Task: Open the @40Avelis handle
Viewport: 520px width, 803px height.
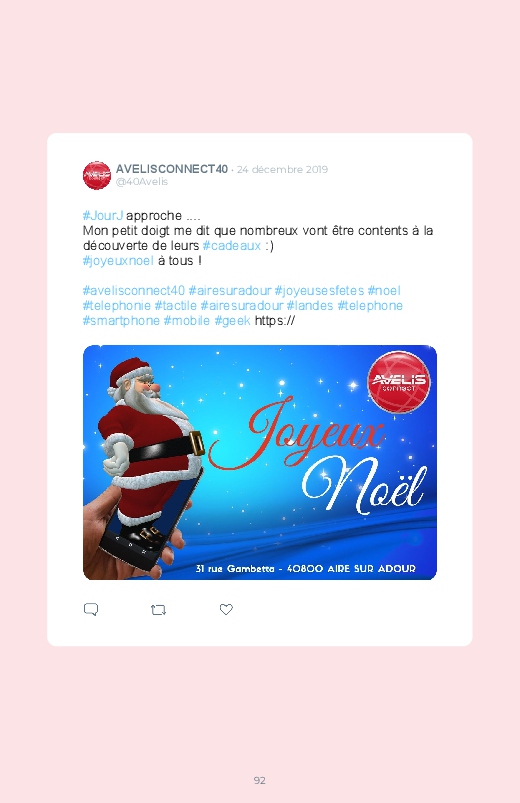Action: click(x=142, y=182)
